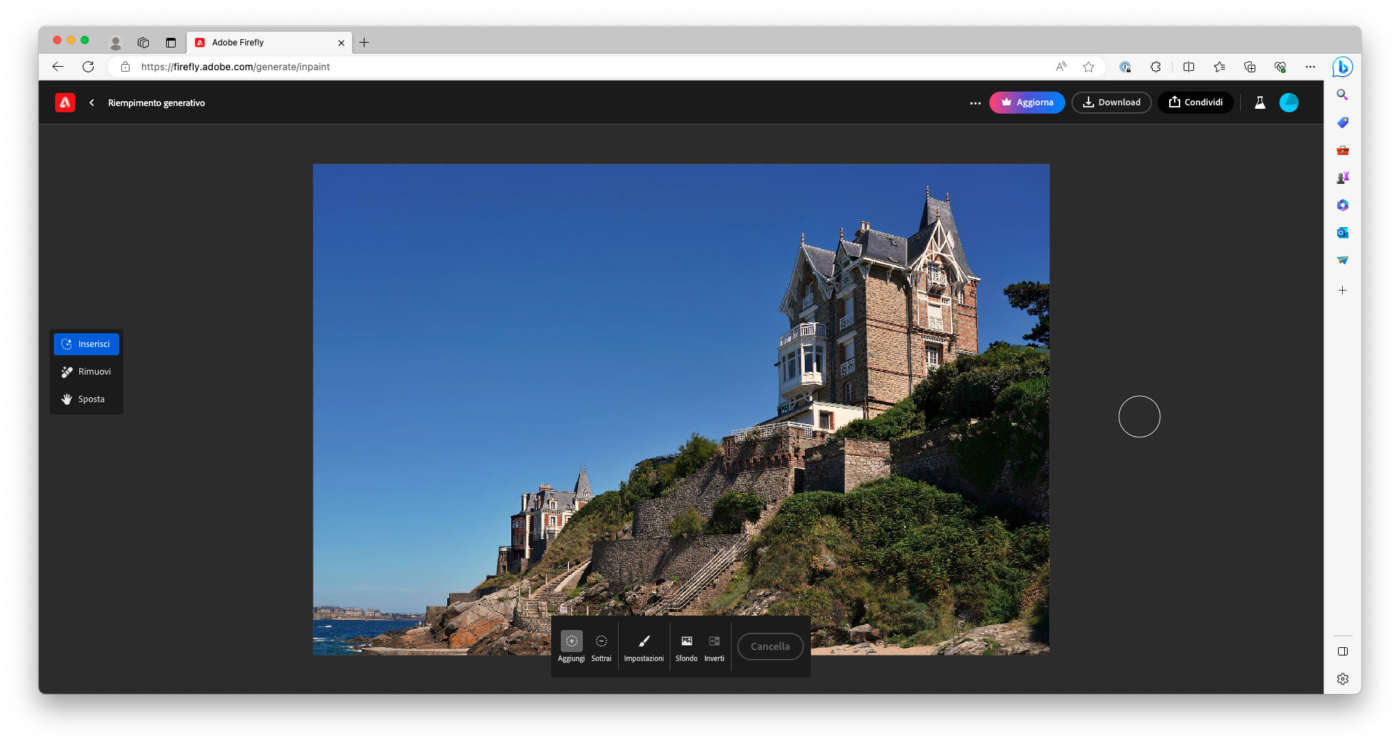This screenshot has width=1400, height=745.
Task: Open the browser extensions puzzle icon
Action: [1156, 67]
